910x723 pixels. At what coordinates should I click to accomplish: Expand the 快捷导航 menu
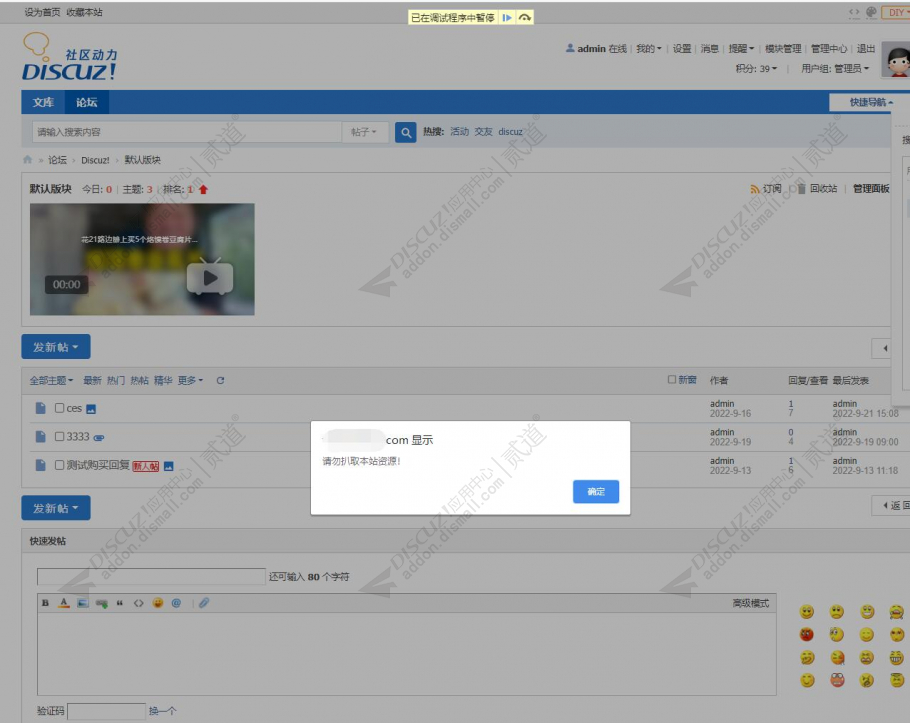pos(871,102)
